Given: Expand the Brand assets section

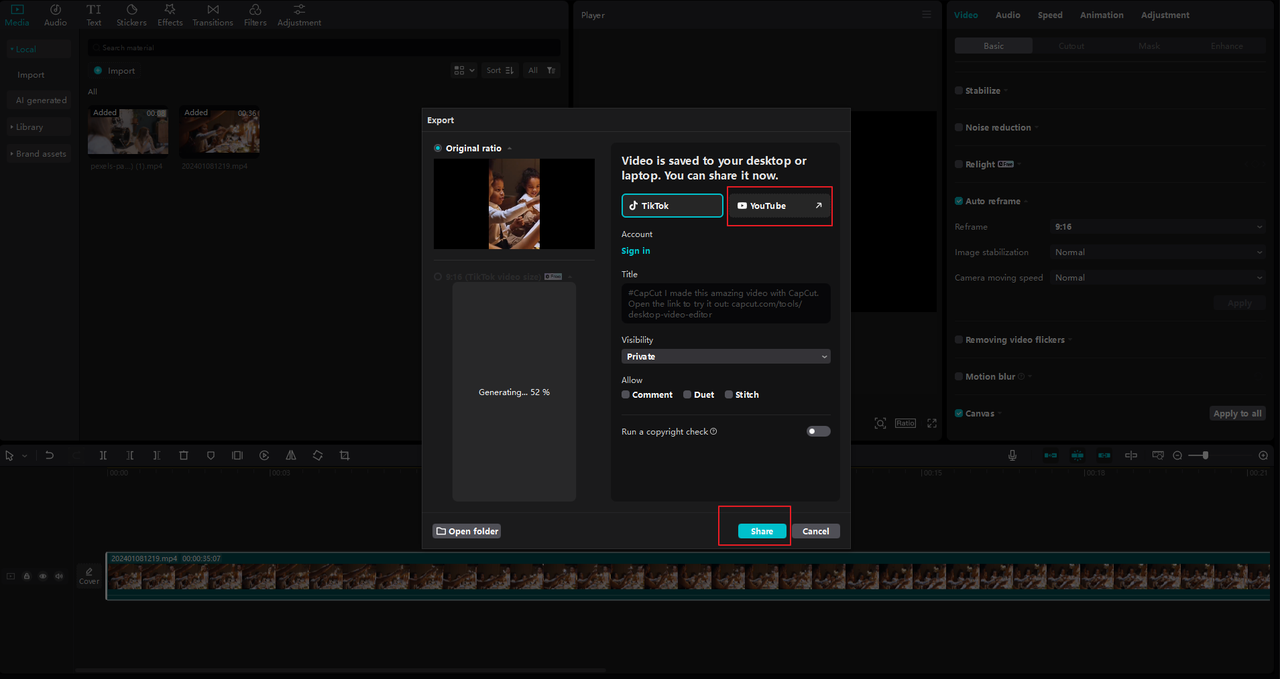Looking at the screenshot, I should click(38, 154).
